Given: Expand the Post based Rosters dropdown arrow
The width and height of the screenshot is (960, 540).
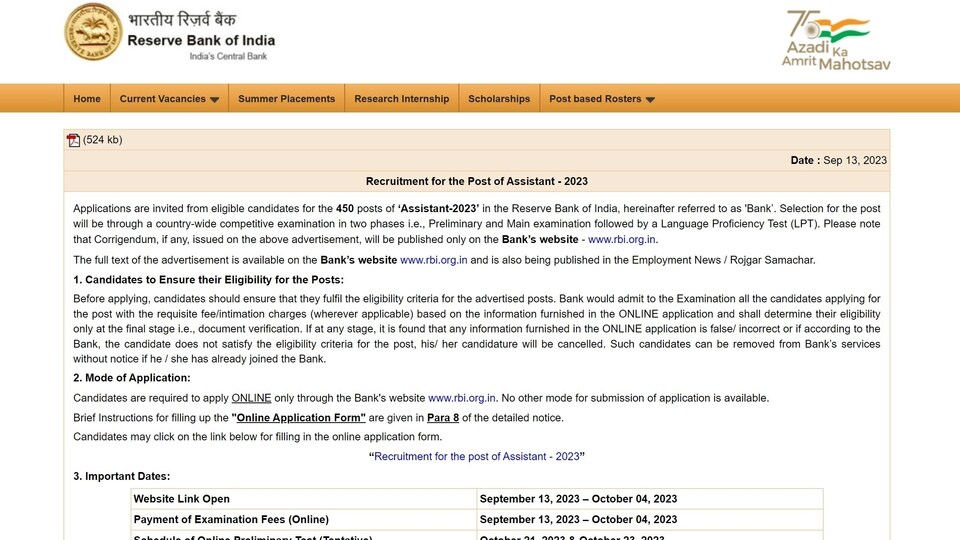Looking at the screenshot, I should 650,99.
